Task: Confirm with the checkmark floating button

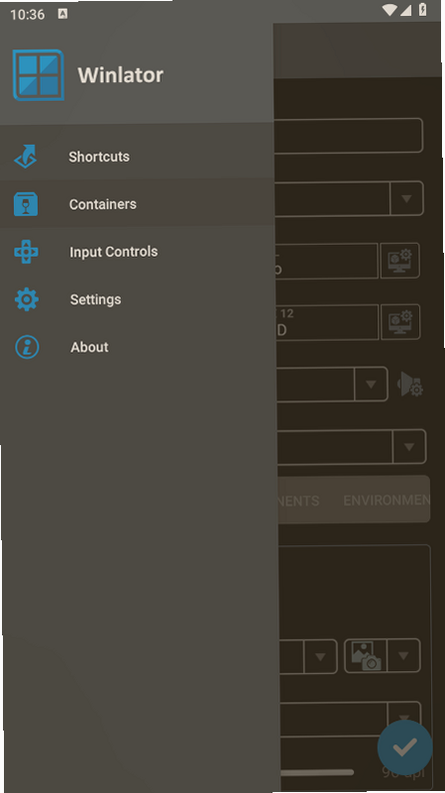Action: [x=405, y=747]
